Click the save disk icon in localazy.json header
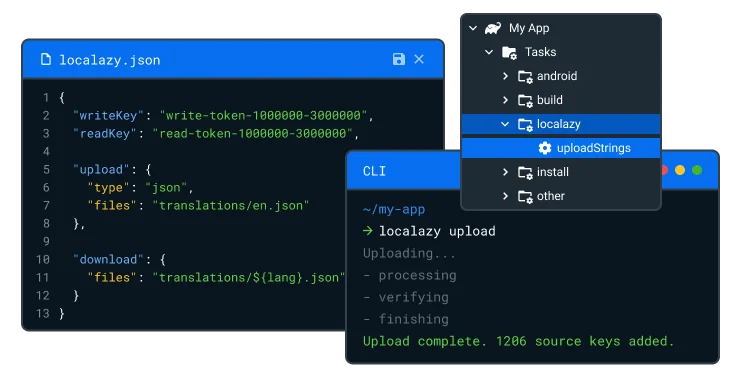The image size is (740, 380). [399, 59]
